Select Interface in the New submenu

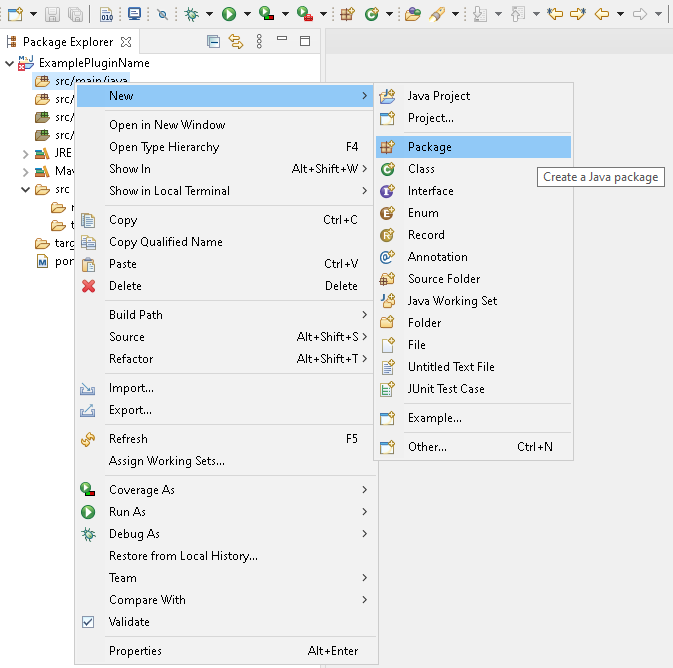click(x=473, y=191)
